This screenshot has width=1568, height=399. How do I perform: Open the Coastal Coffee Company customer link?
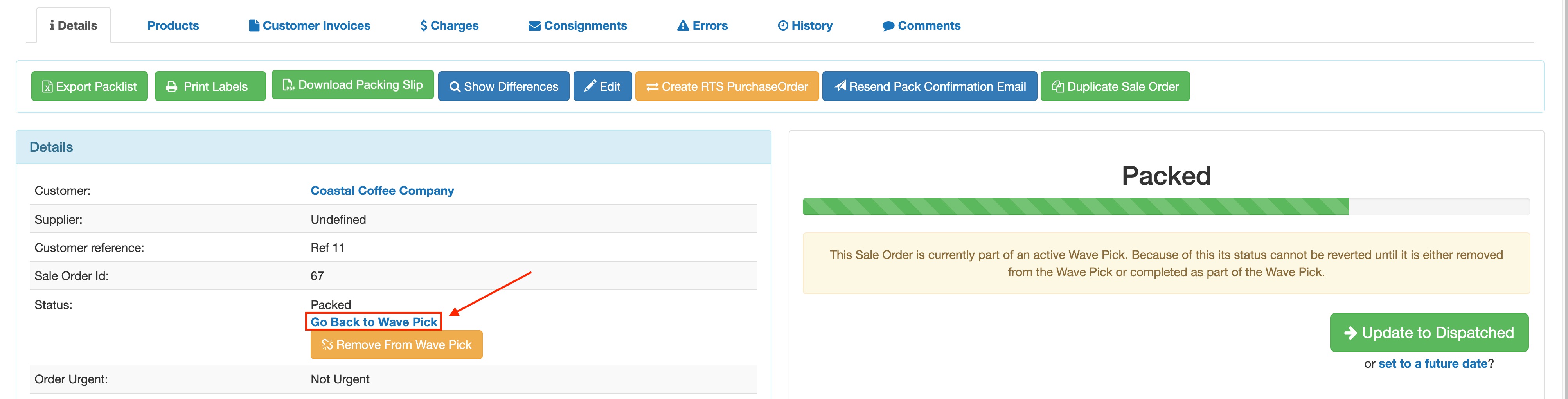pyautogui.click(x=382, y=190)
